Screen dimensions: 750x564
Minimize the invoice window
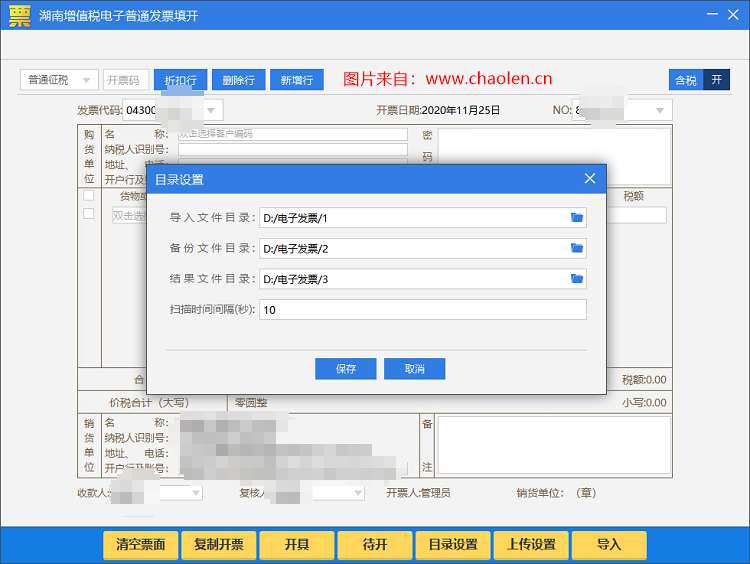tap(712, 14)
